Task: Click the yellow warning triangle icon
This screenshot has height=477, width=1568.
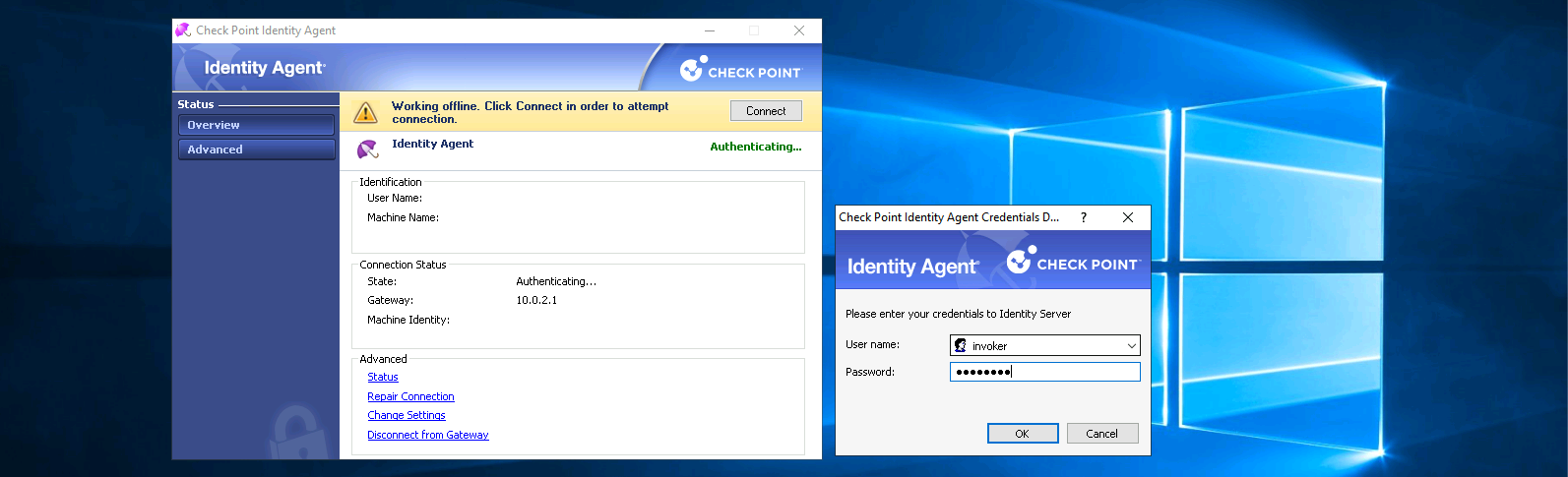Action: [365, 112]
